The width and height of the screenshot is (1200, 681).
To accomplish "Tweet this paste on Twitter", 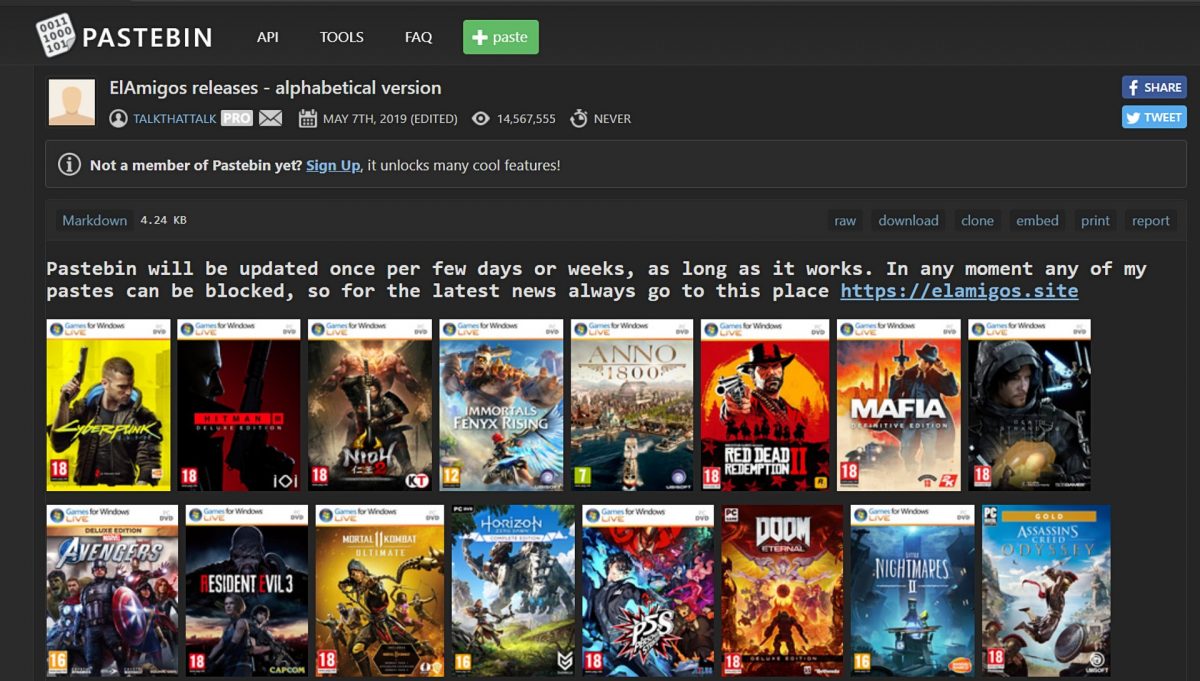I will pos(1153,117).
